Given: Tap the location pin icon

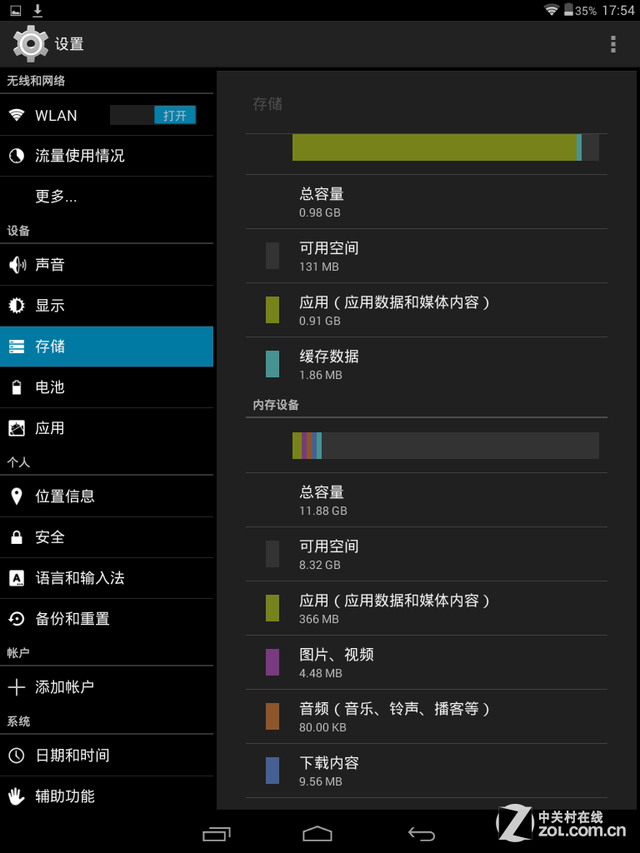Looking at the screenshot, I should coord(17,496).
